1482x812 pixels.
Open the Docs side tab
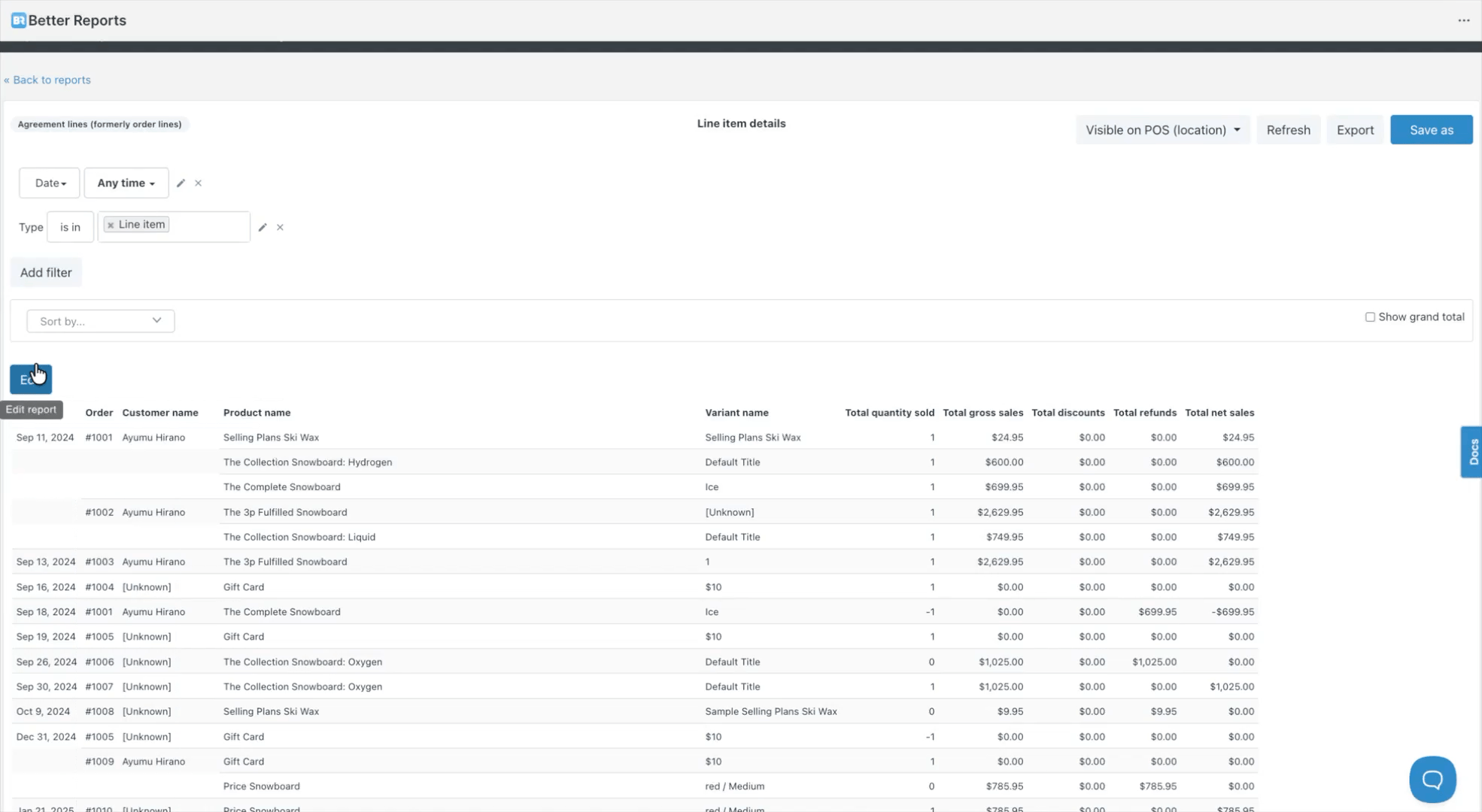click(1472, 452)
